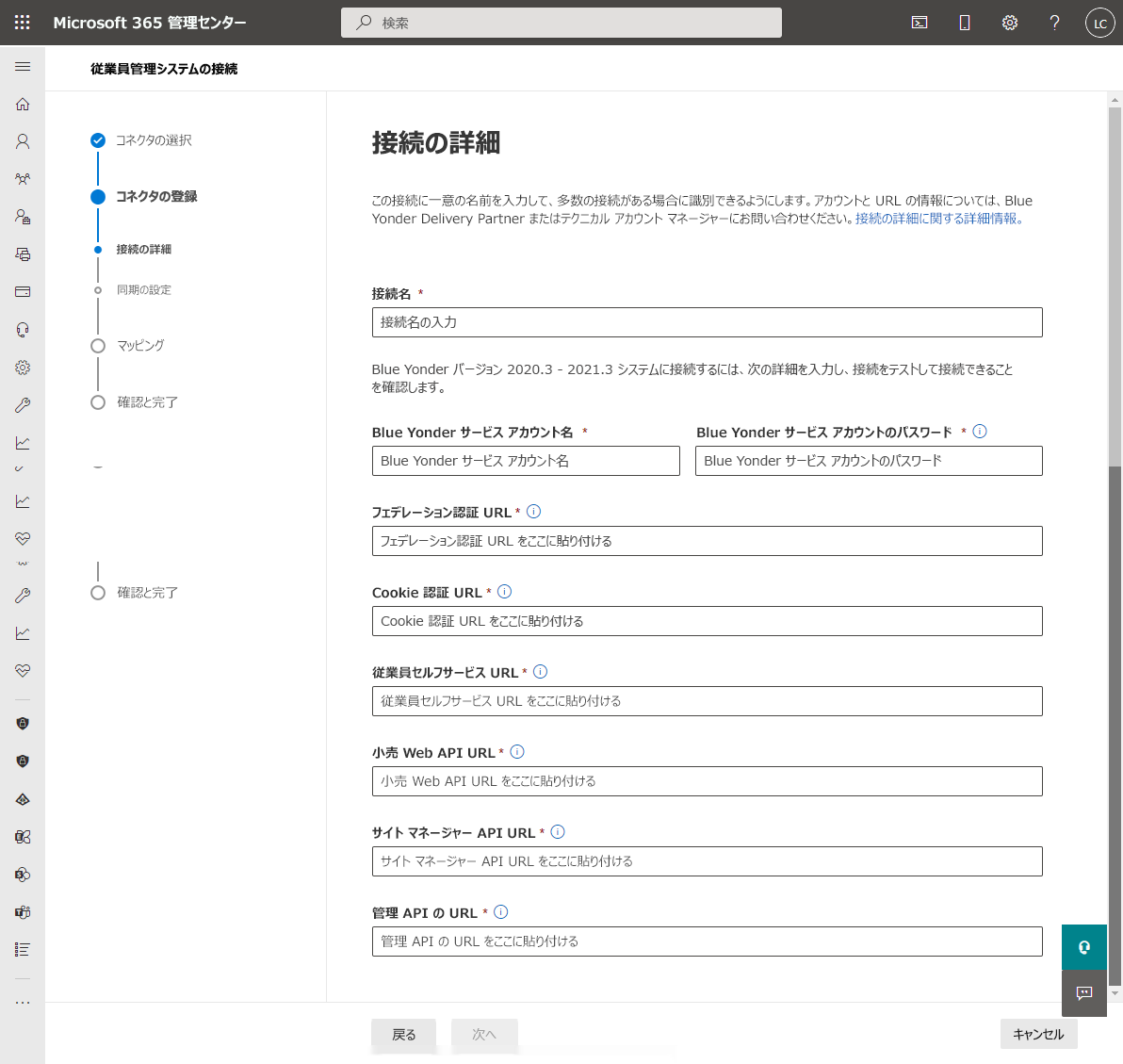Show info for 小売 Web API URL

[x=517, y=752]
